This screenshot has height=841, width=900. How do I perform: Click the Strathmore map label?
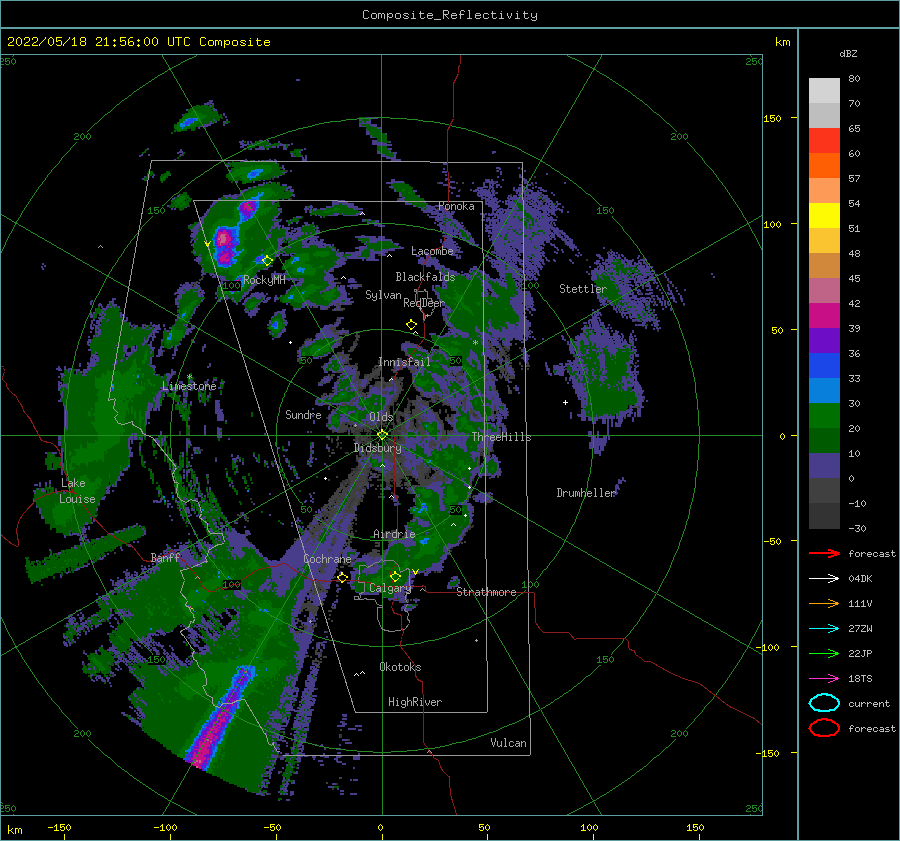(486, 592)
